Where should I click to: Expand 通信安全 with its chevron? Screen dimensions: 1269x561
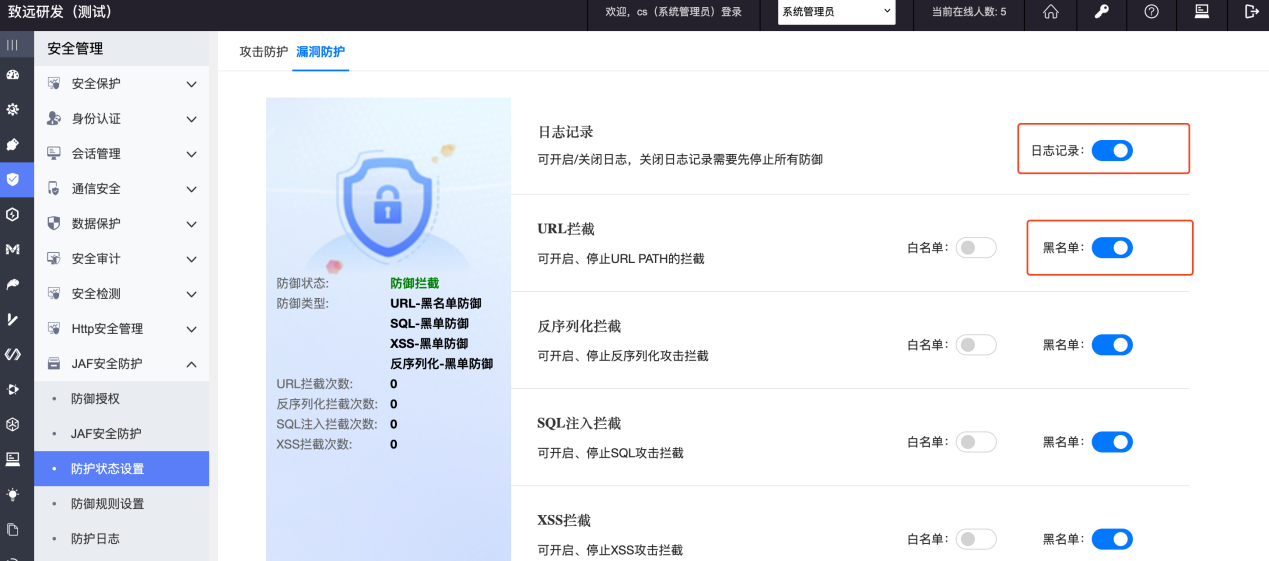191,189
